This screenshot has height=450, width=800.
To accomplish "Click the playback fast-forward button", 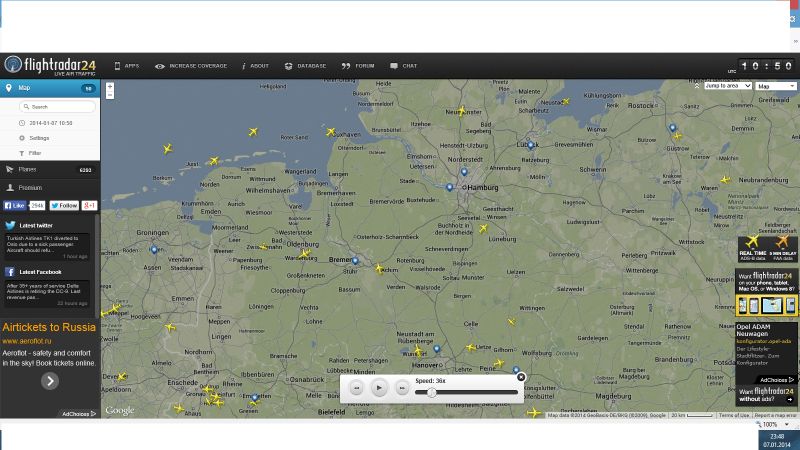I will (402, 388).
